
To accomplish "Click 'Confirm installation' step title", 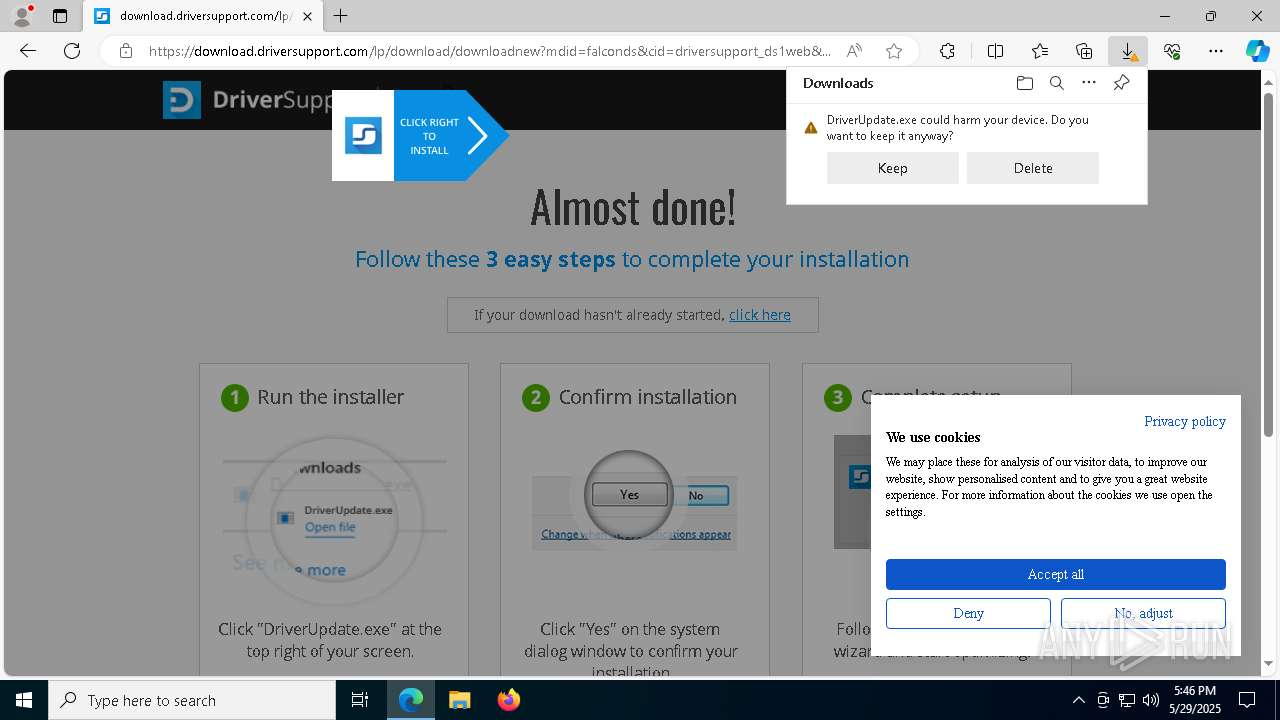I will [647, 397].
